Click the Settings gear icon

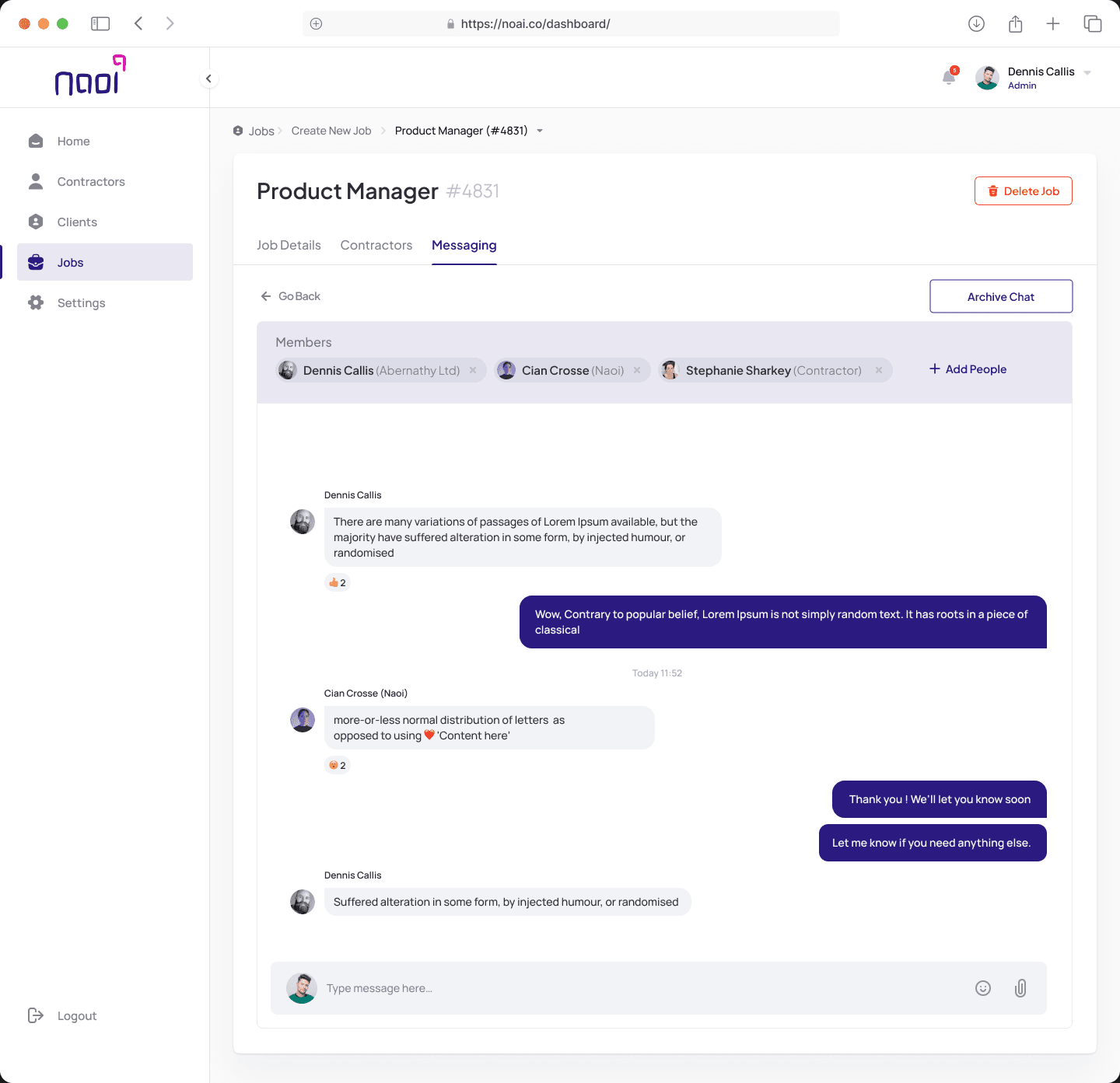click(x=36, y=302)
